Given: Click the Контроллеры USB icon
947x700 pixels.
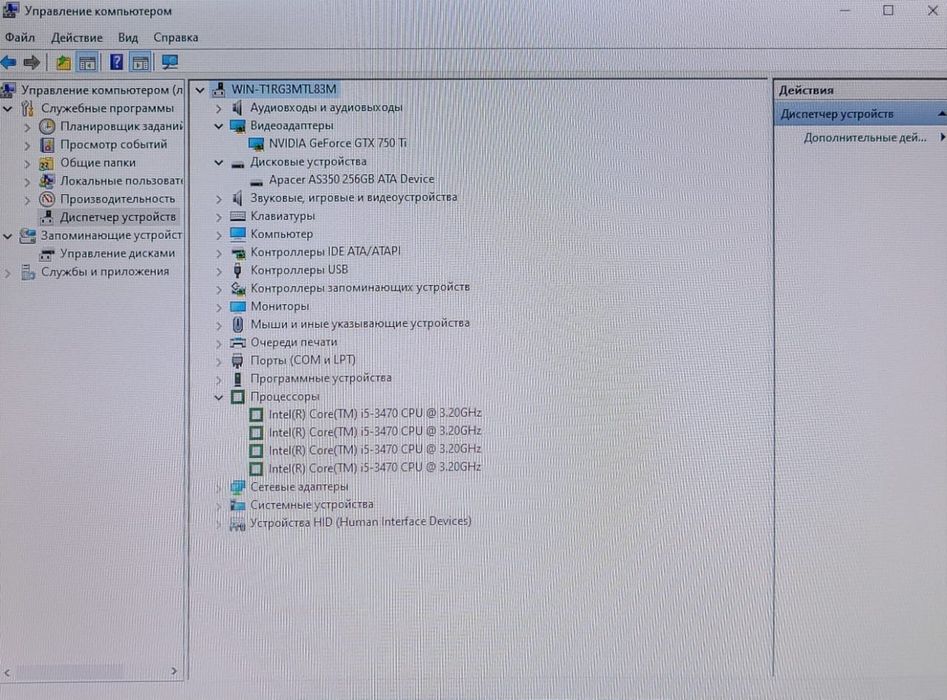Looking at the screenshot, I should tap(238, 270).
